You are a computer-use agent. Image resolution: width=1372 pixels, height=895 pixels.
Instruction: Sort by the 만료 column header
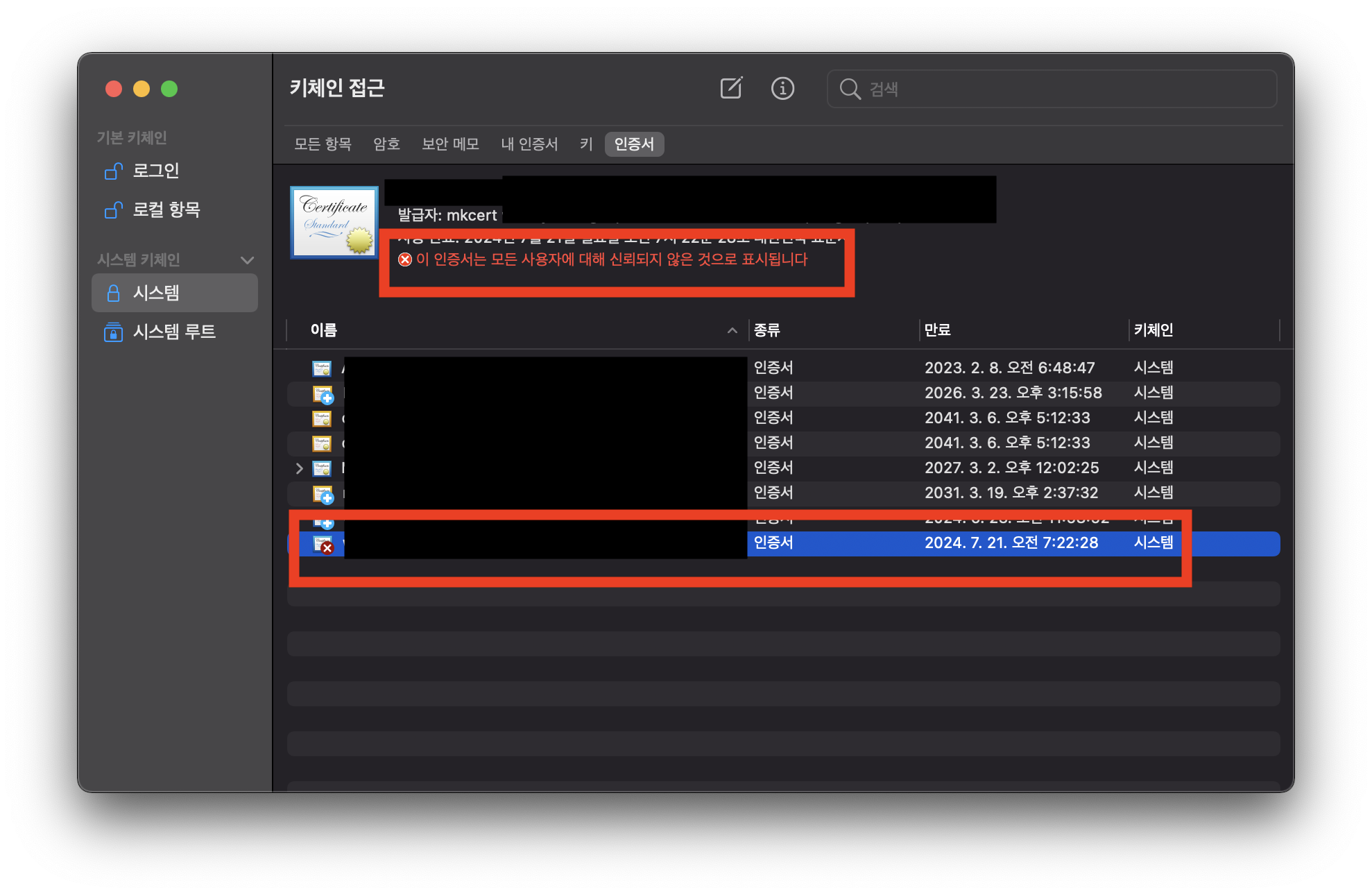click(x=937, y=330)
